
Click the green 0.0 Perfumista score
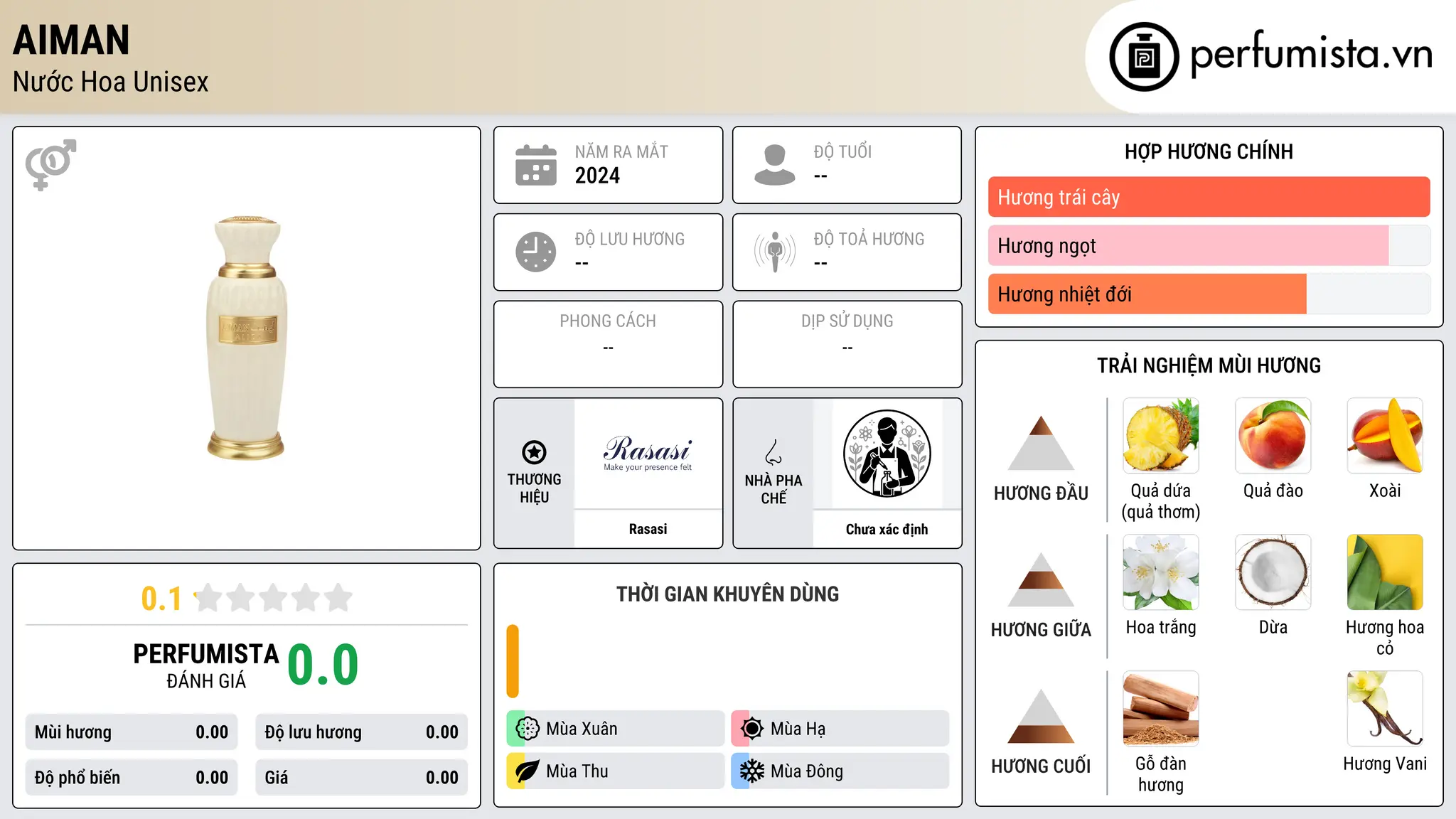coord(323,665)
